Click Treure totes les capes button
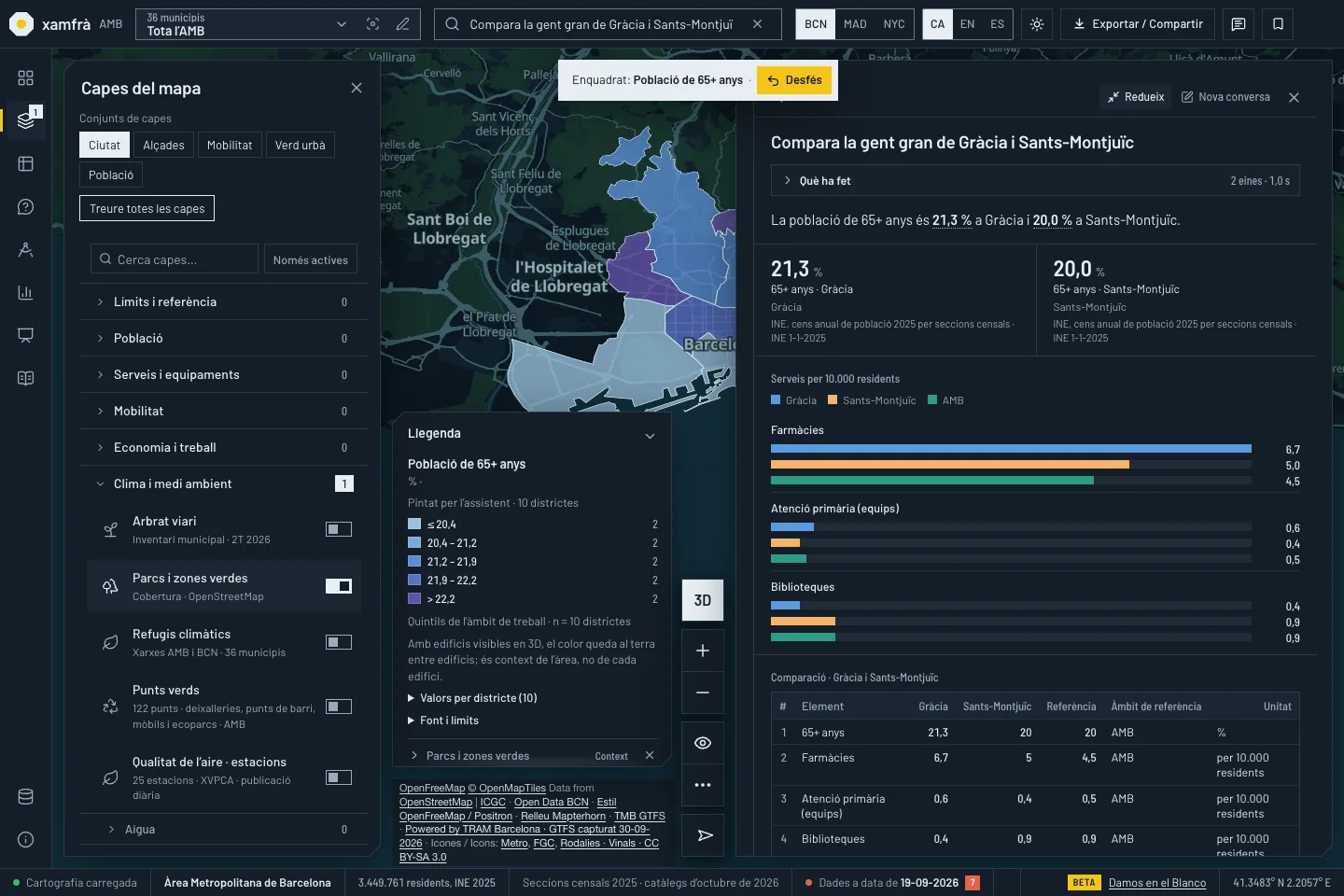 pos(147,208)
